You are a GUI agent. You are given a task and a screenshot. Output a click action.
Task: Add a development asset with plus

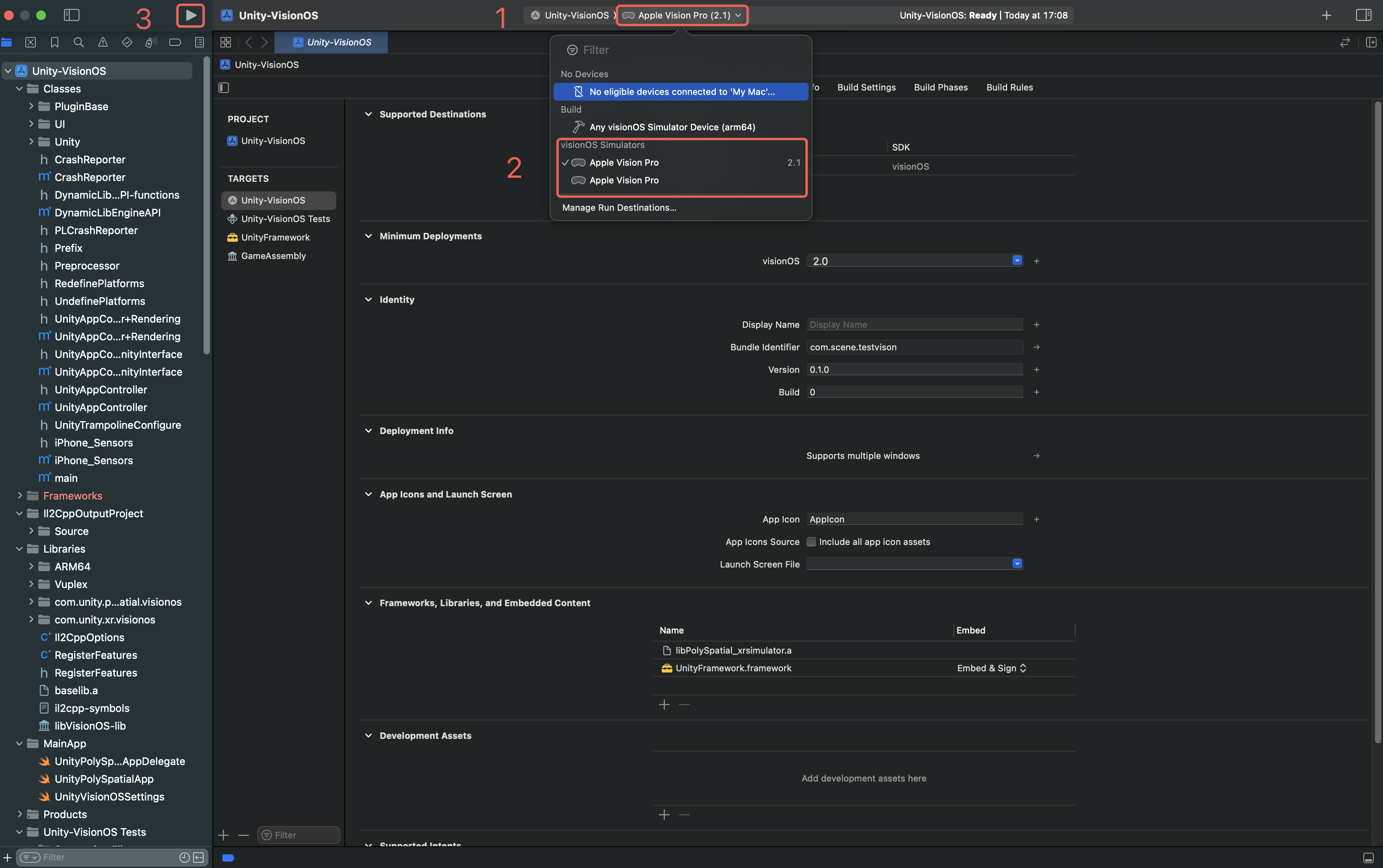tap(664, 815)
